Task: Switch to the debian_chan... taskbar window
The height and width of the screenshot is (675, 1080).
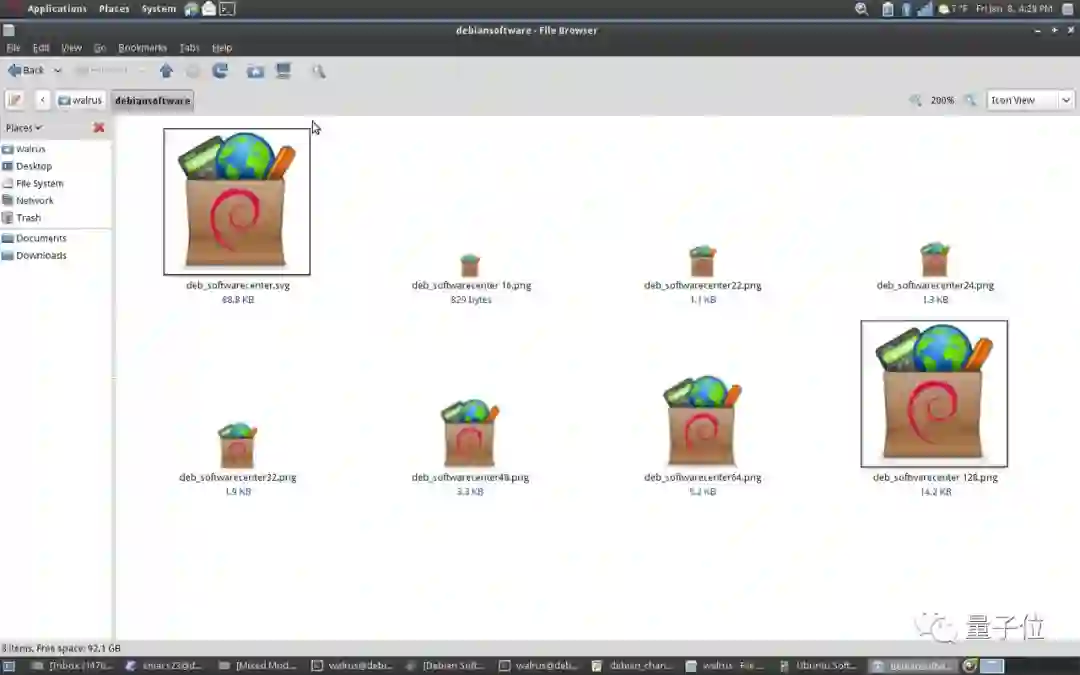Action: tap(632, 665)
